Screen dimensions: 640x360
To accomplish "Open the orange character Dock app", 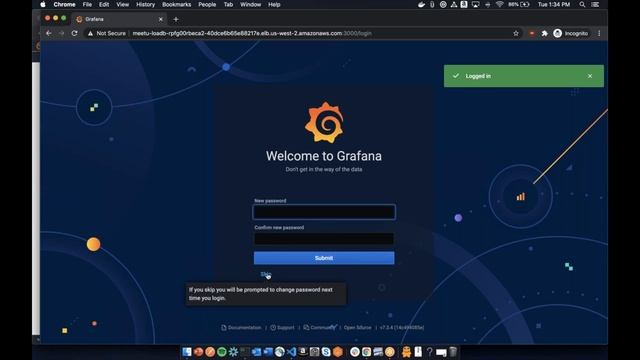I will coord(406,352).
